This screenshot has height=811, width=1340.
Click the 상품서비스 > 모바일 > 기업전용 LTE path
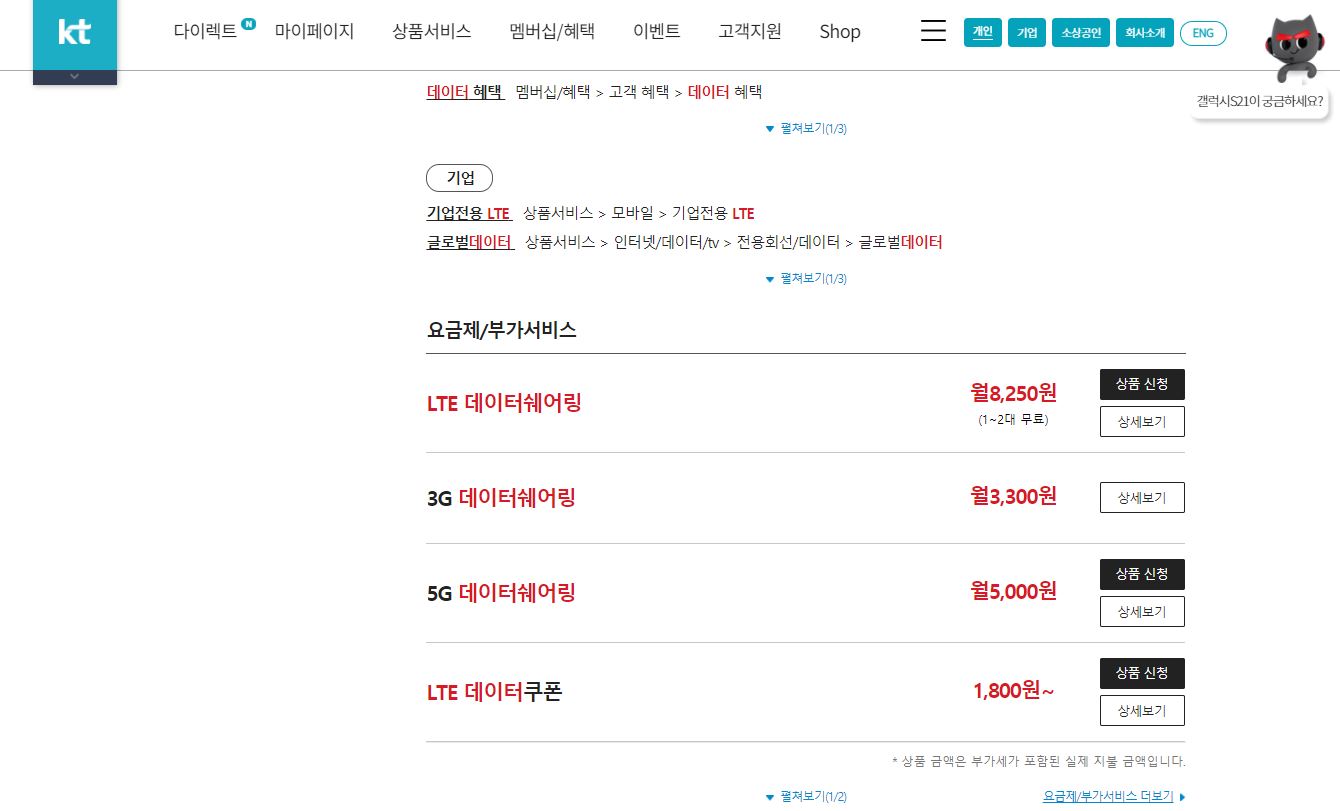click(x=639, y=213)
